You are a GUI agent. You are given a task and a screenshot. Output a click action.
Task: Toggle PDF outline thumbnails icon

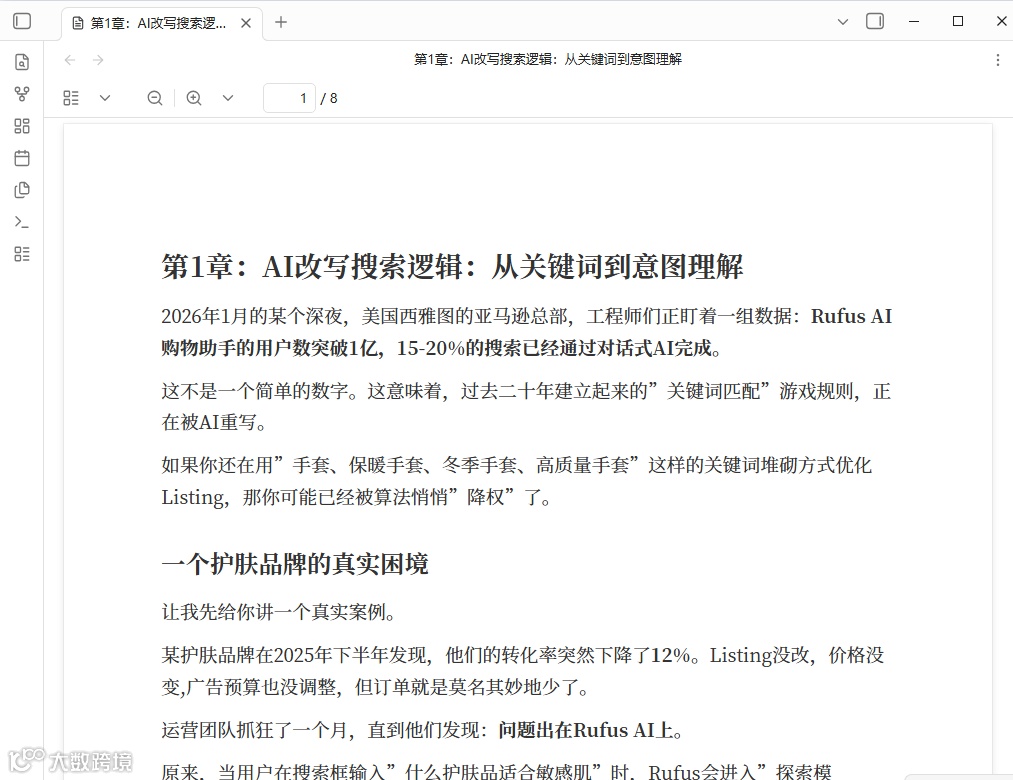point(71,98)
